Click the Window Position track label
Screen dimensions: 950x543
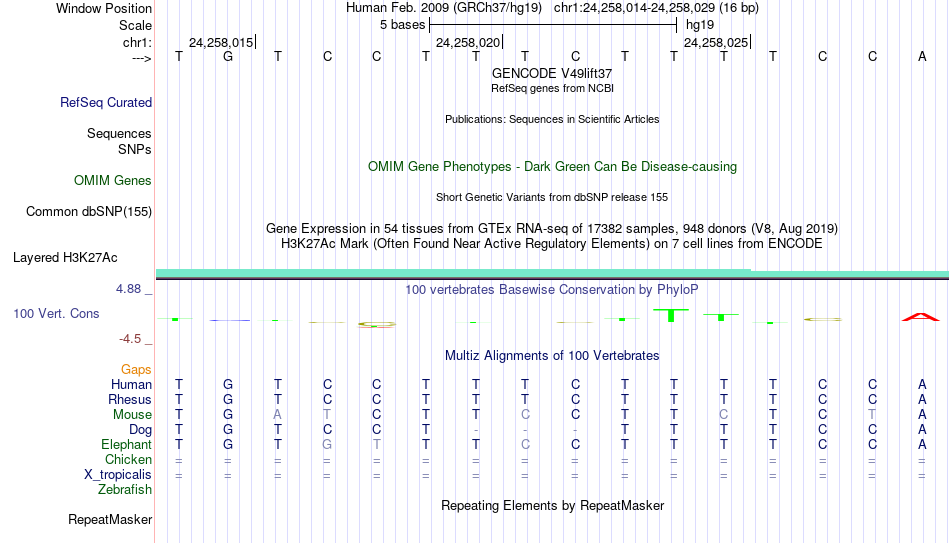[x=104, y=8]
